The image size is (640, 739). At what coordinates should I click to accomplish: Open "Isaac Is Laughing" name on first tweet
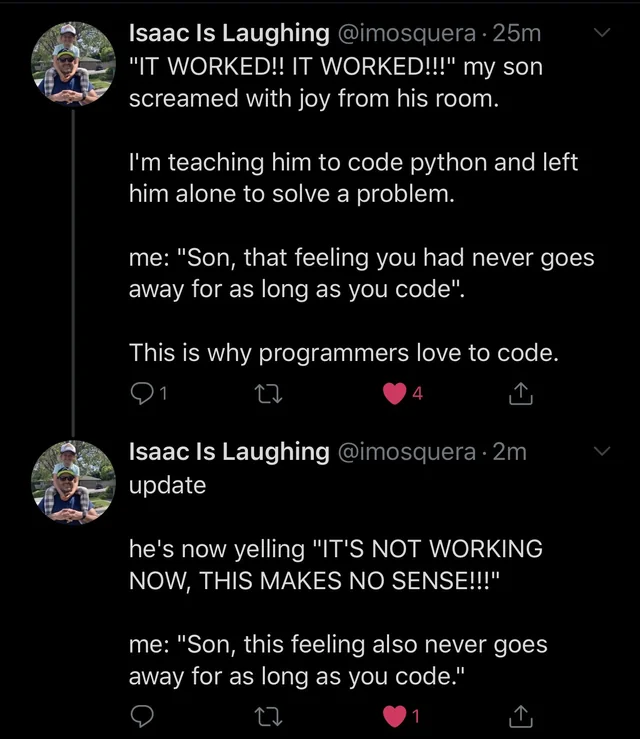click(x=229, y=33)
